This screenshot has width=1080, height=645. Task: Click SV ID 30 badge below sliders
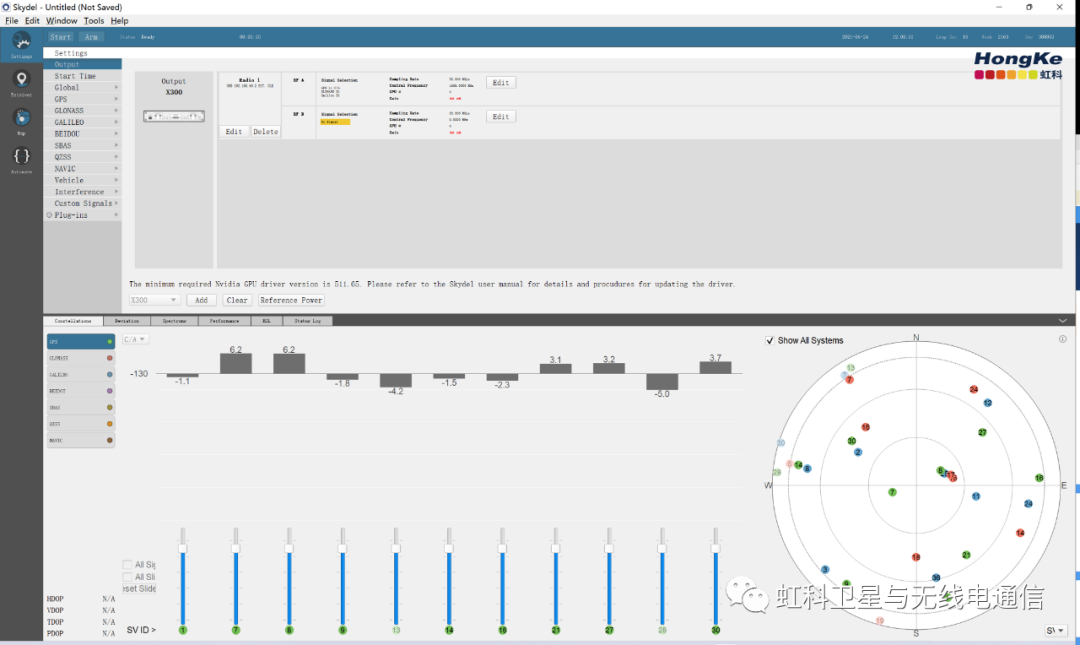tap(716, 630)
